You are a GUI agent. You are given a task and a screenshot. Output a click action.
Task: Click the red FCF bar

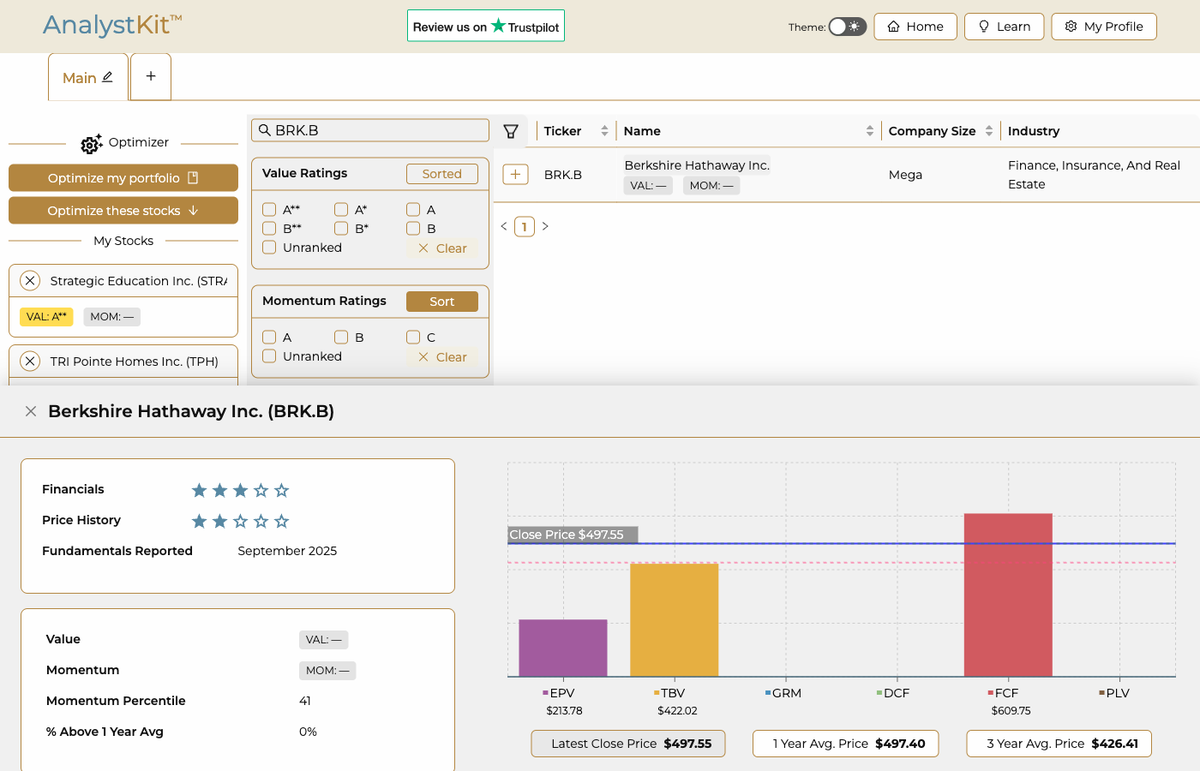[1008, 595]
